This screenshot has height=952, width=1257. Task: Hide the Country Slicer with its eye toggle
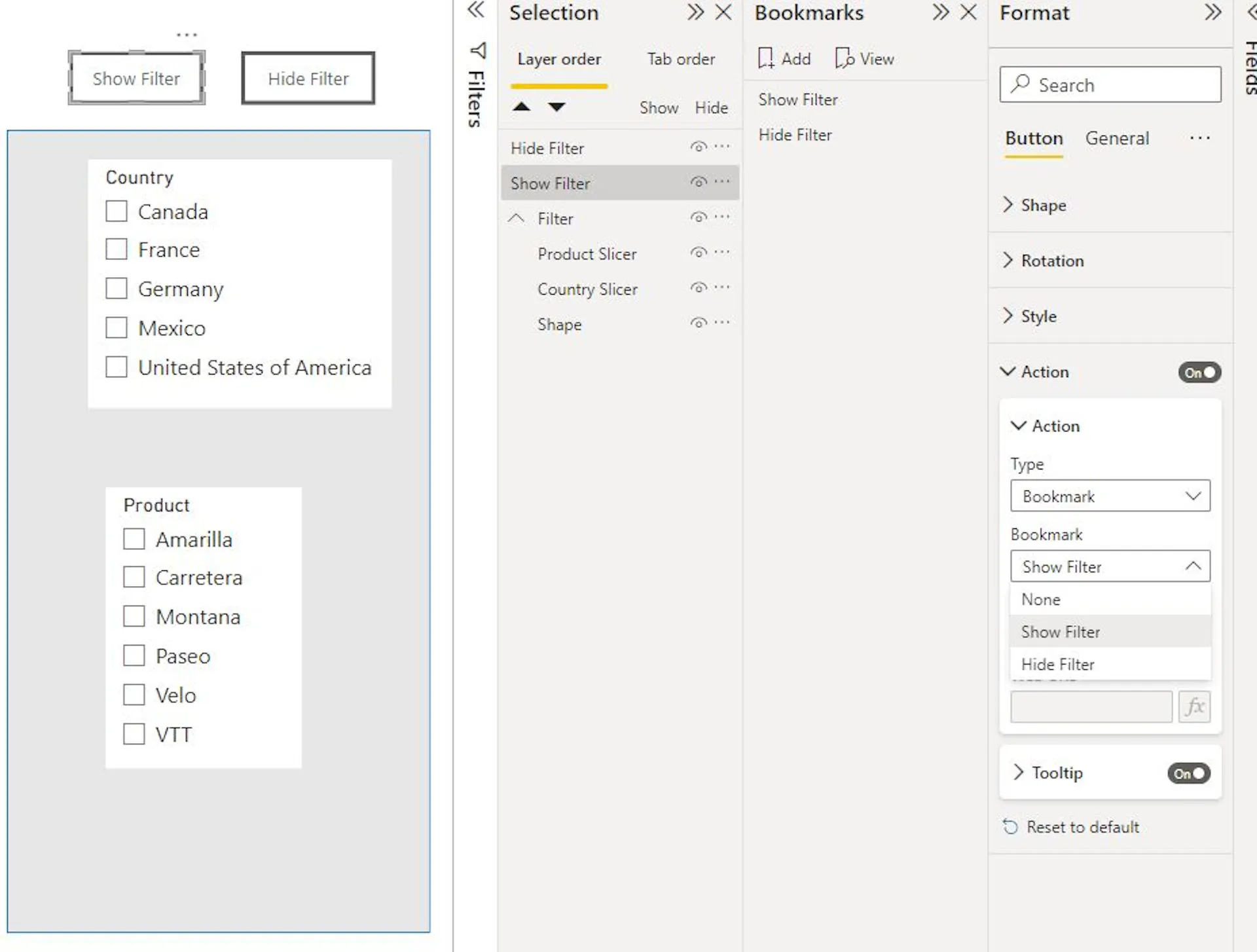point(698,288)
